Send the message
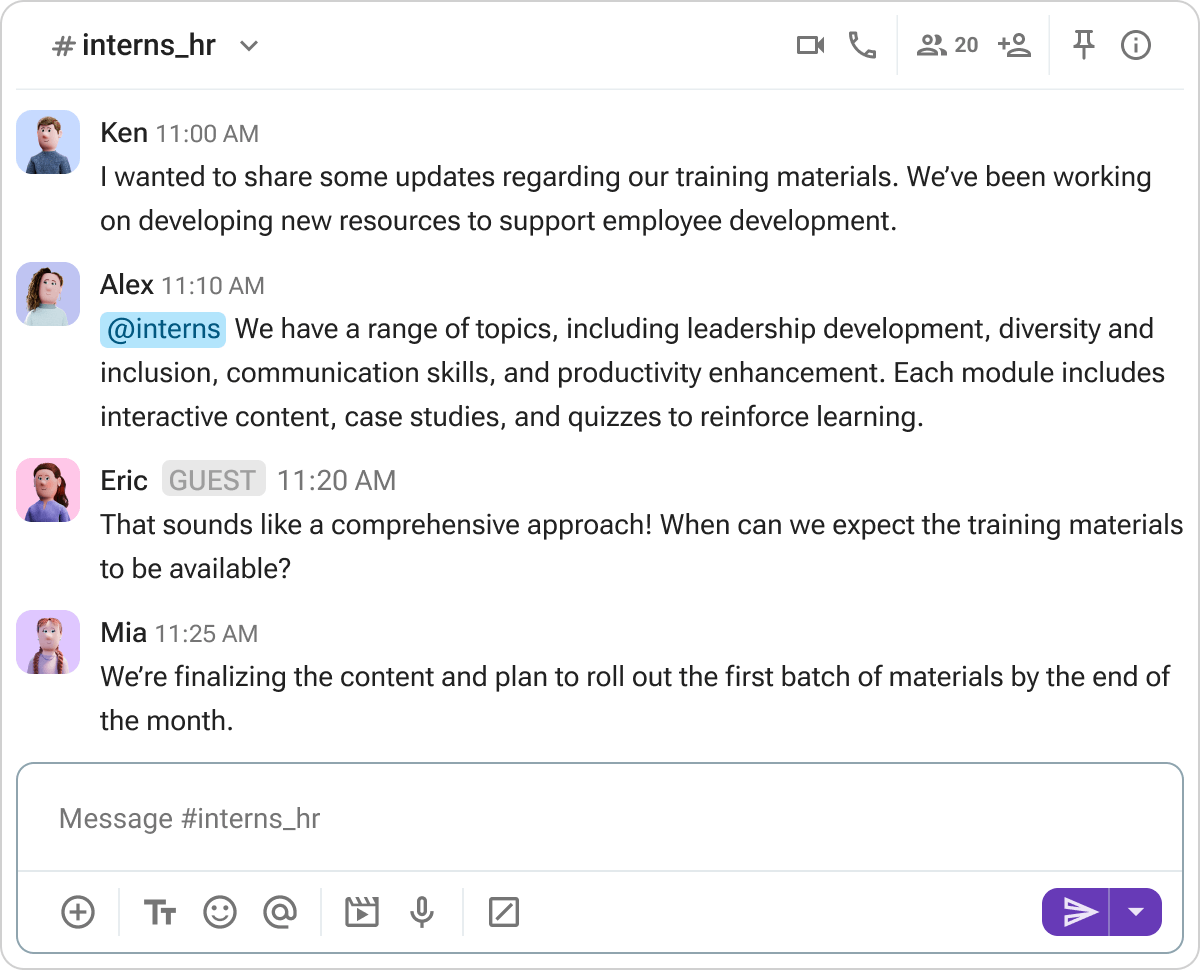The image size is (1200, 970). (1076, 912)
